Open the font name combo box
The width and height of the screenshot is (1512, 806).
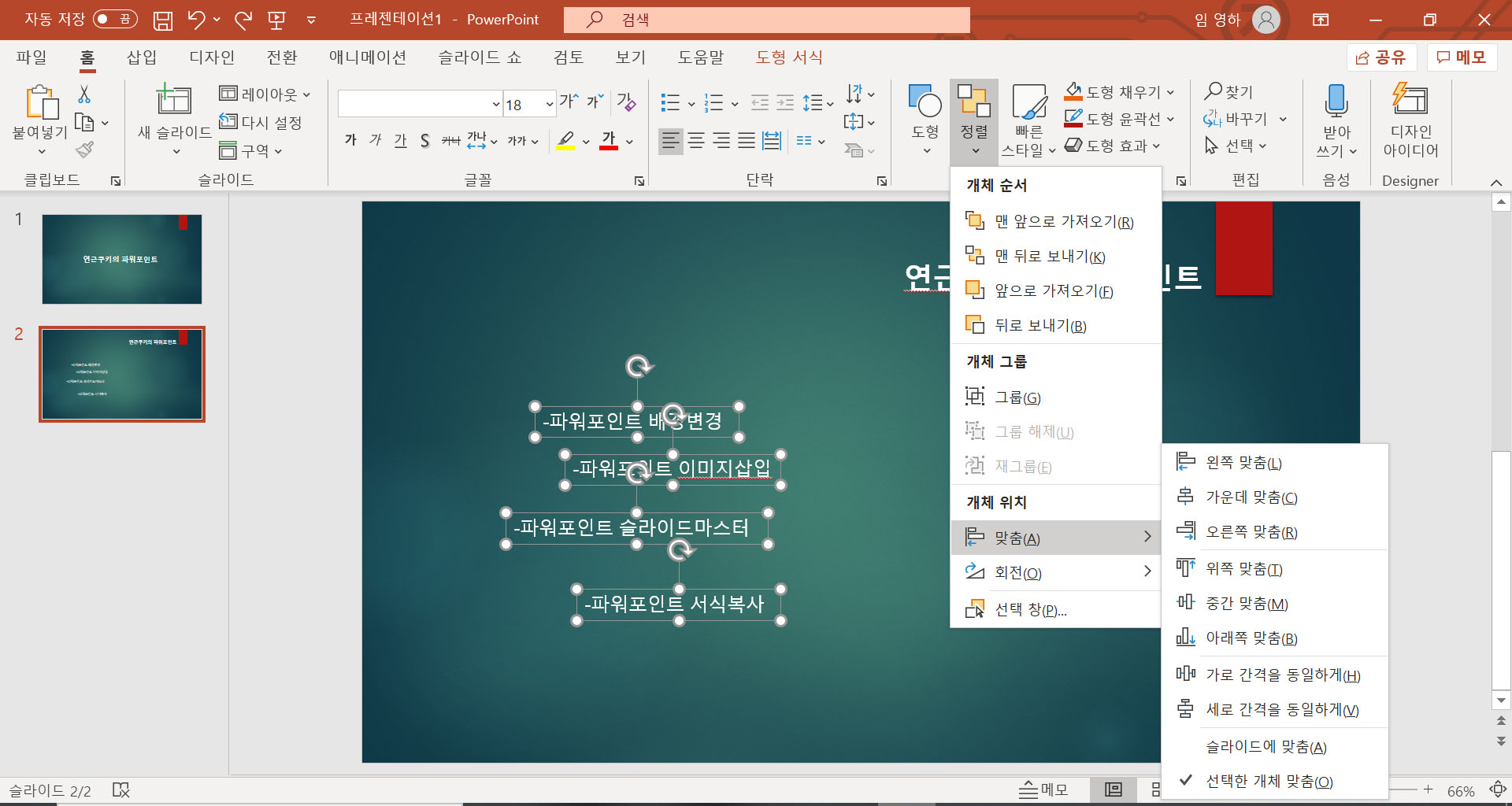click(421, 104)
